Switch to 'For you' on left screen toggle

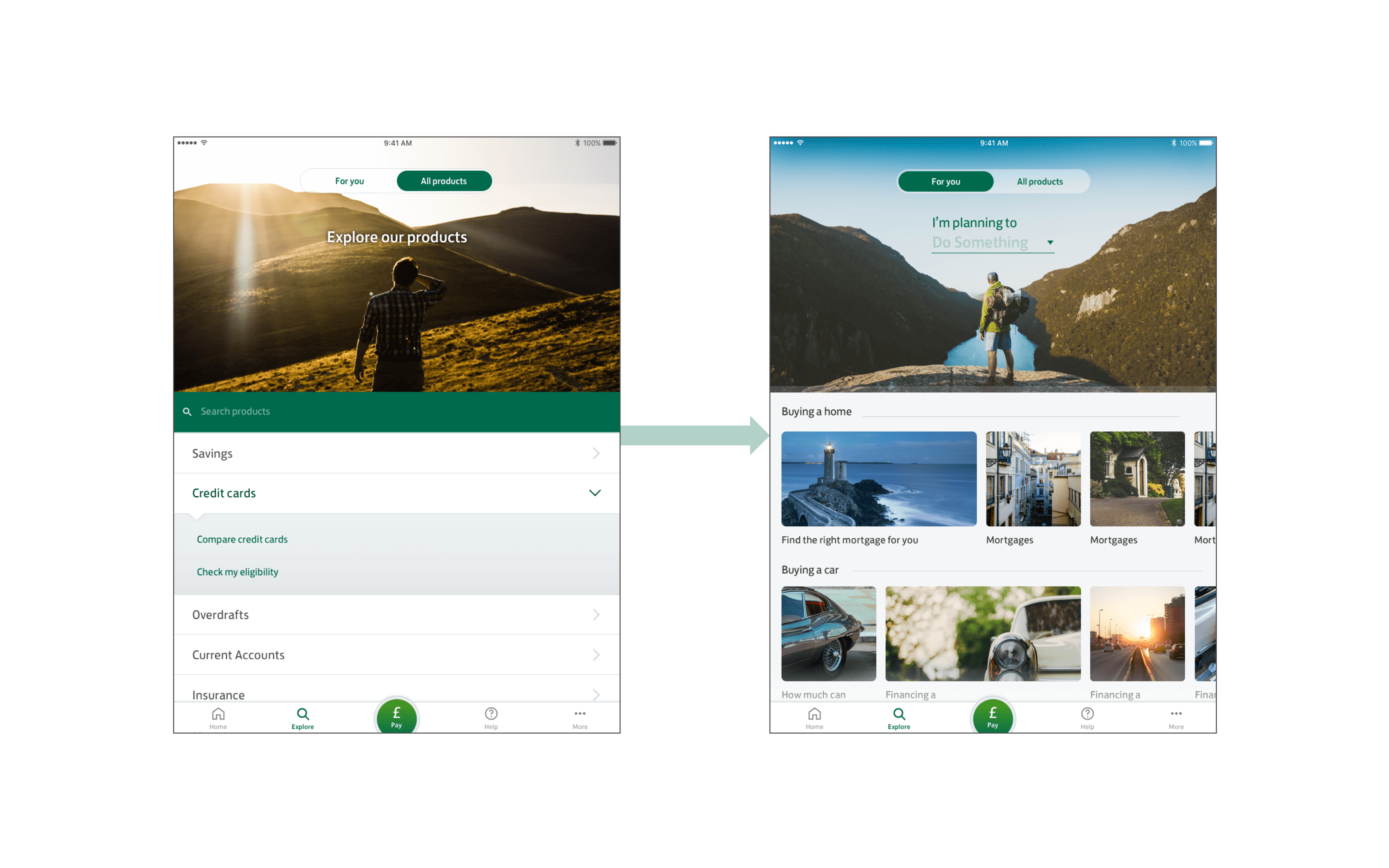point(349,181)
